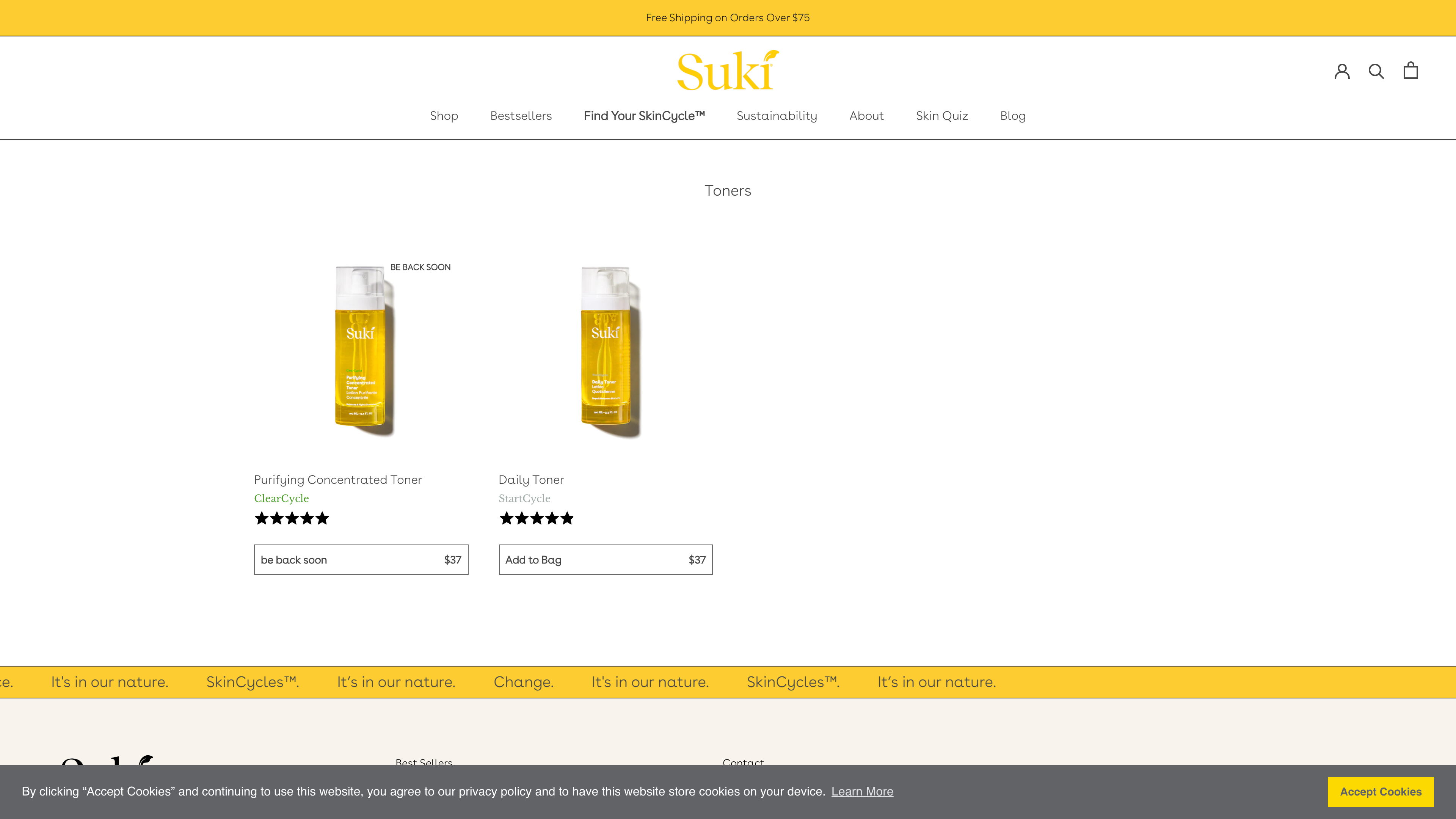Select the StartCycle label under Daily Toner
This screenshot has width=1456, height=819.
[524, 498]
